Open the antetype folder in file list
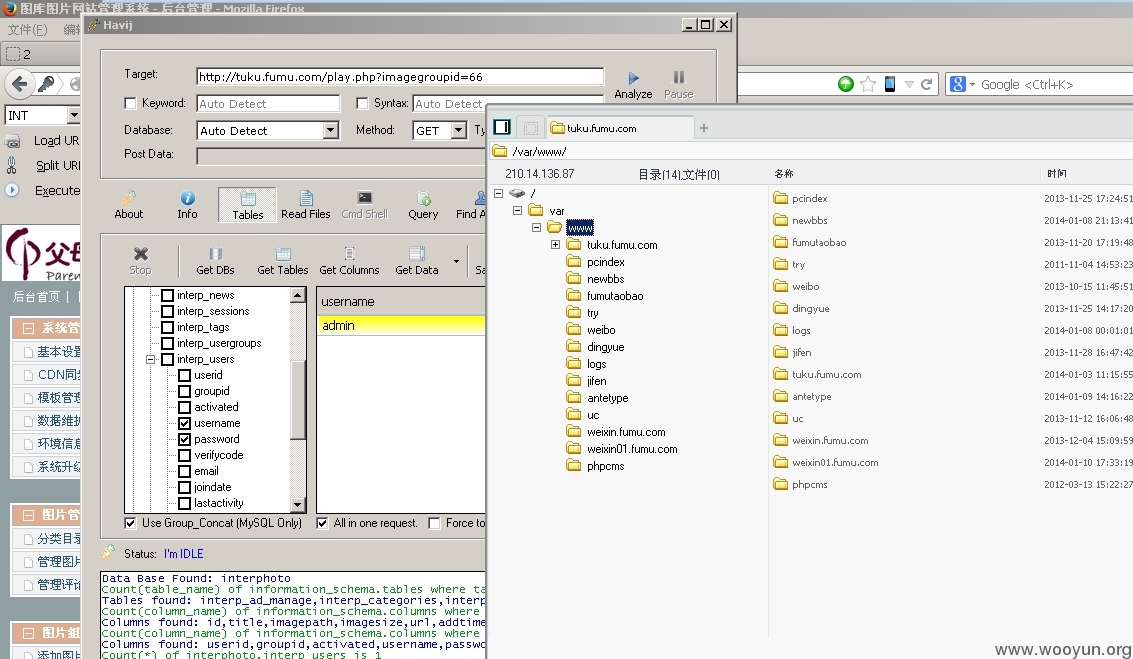1133x659 pixels. (811, 397)
